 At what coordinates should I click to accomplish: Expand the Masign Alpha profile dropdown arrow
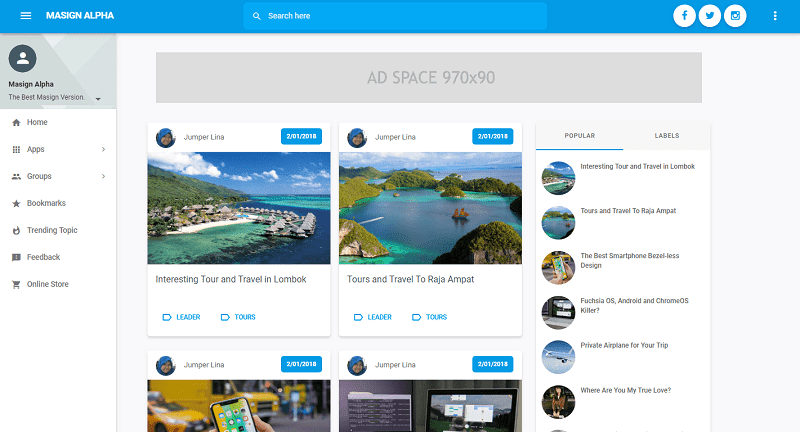pyautogui.click(x=98, y=99)
